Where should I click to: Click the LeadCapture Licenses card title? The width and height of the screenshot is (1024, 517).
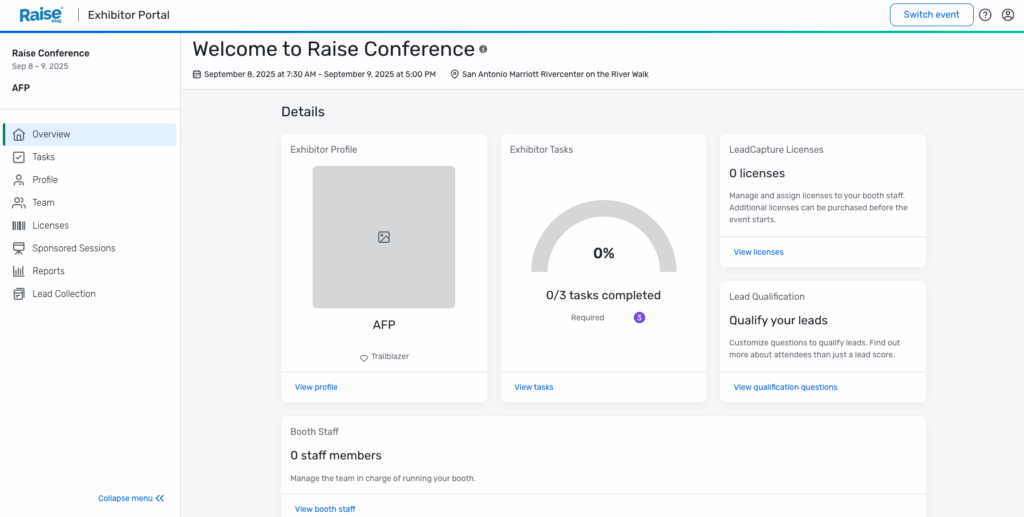(x=776, y=149)
